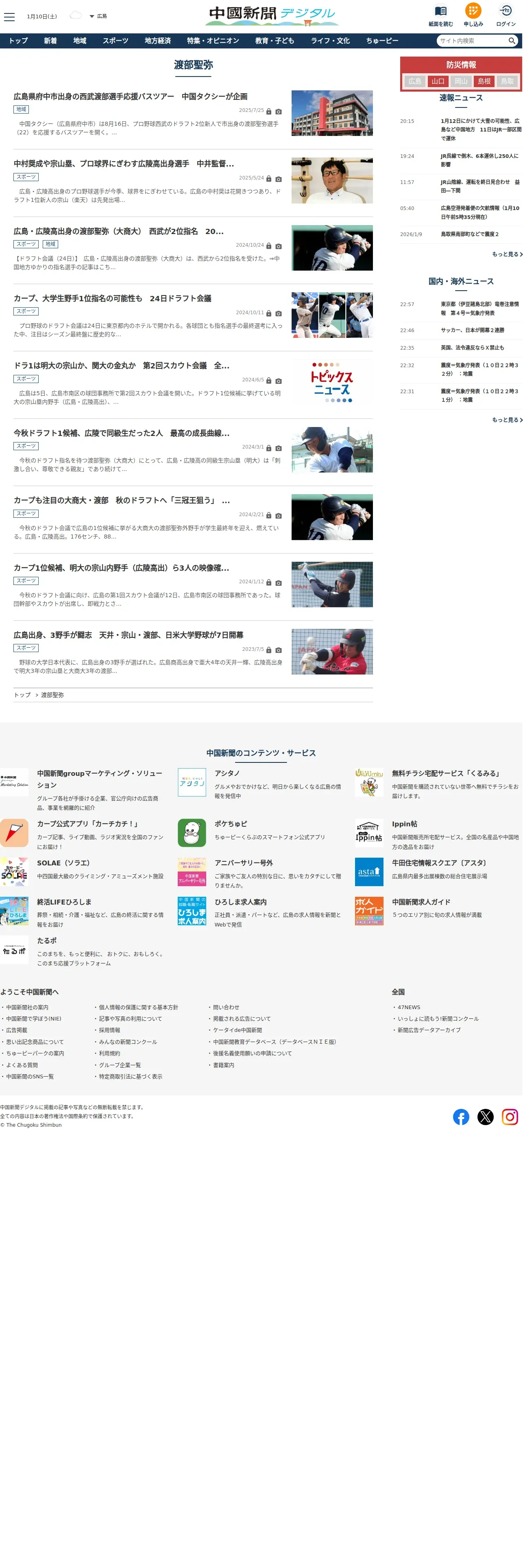
Task: Select 岡山 disaster info button
Action: tap(461, 81)
